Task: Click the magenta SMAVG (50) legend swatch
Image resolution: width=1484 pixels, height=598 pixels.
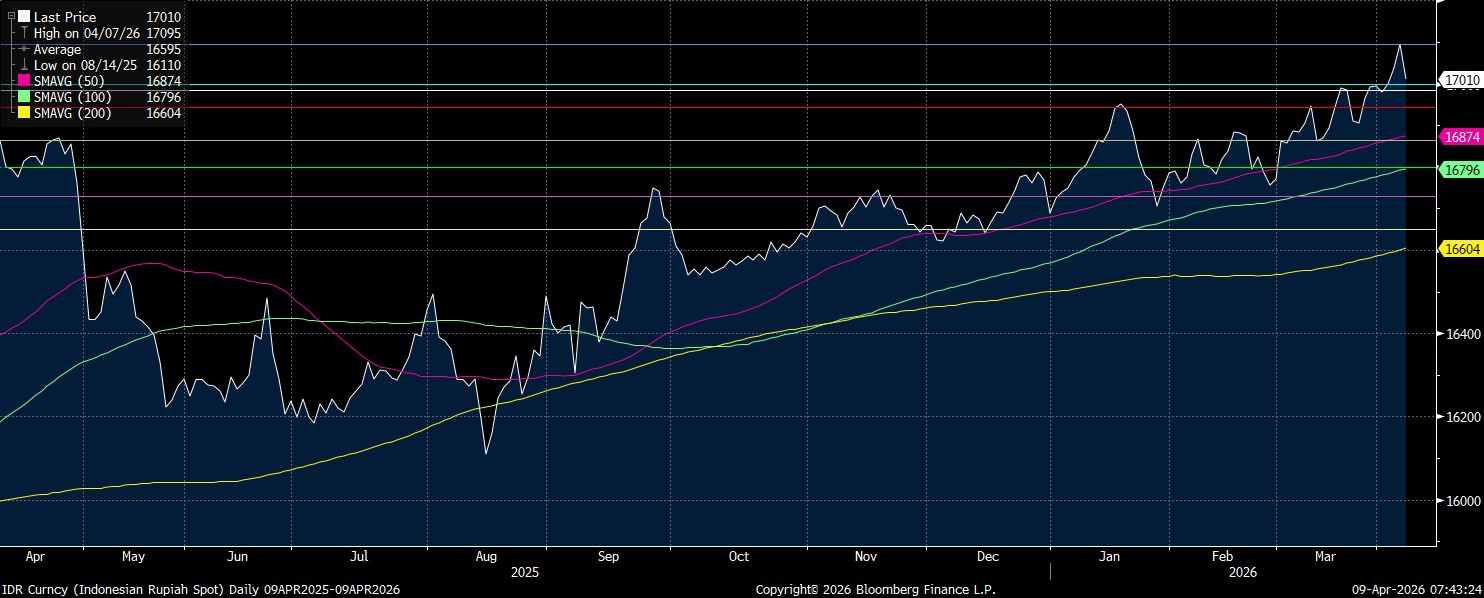Action: pos(24,81)
